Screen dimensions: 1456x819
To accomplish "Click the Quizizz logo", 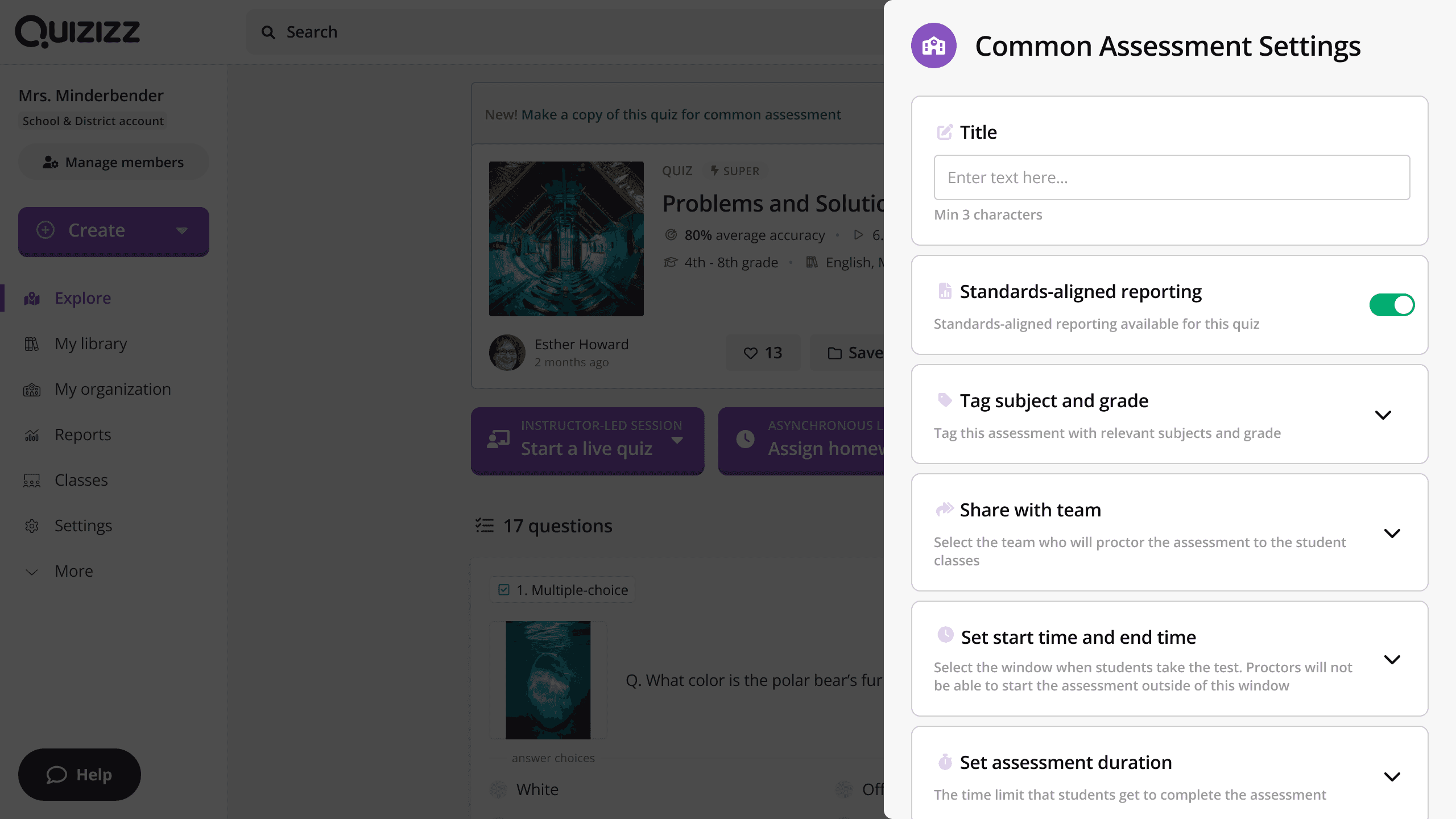I will (x=77, y=32).
